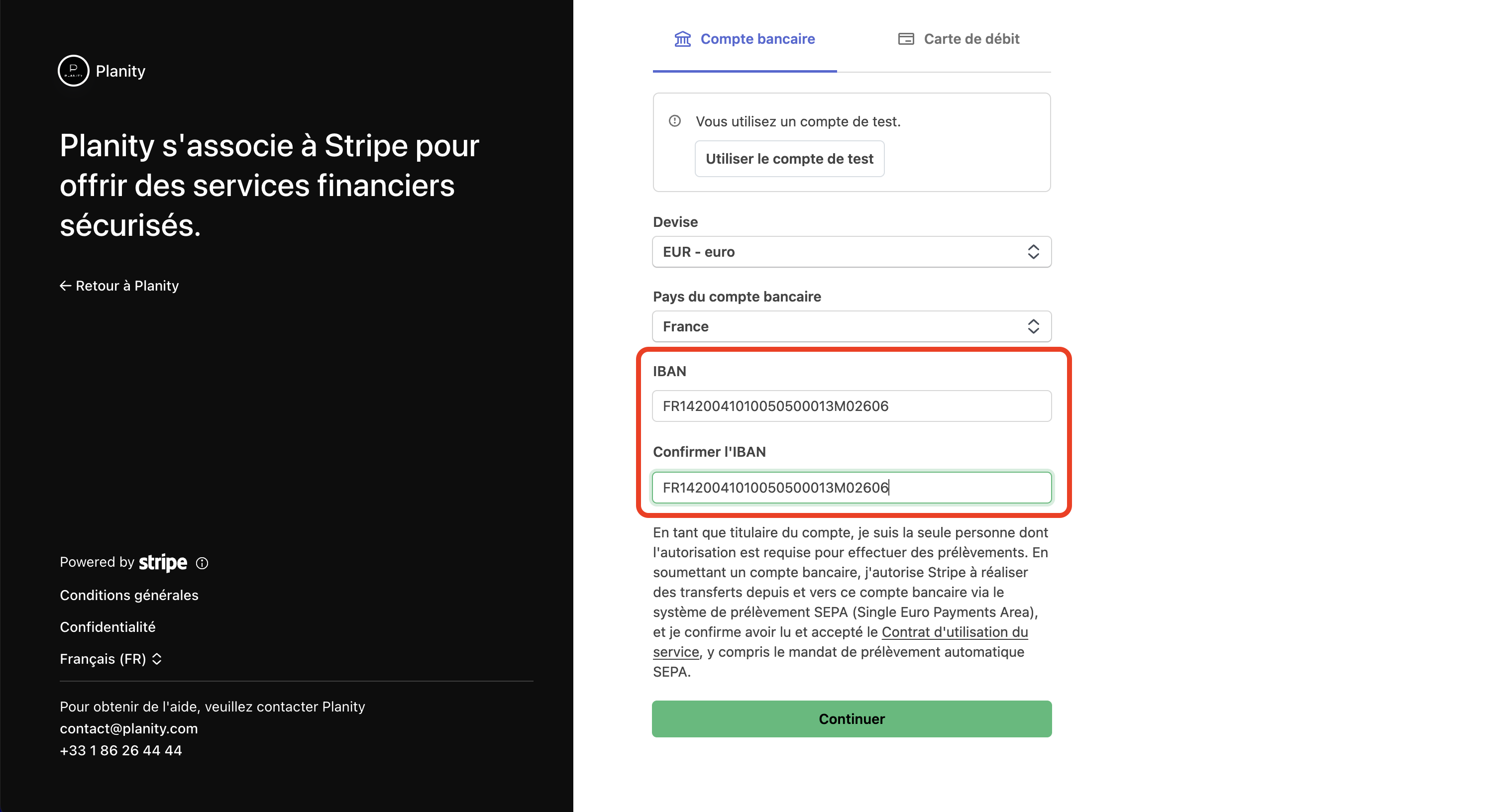This screenshot has width=1499, height=812.
Task: Click into the Confirmer l'IBAN field
Action: click(x=852, y=488)
